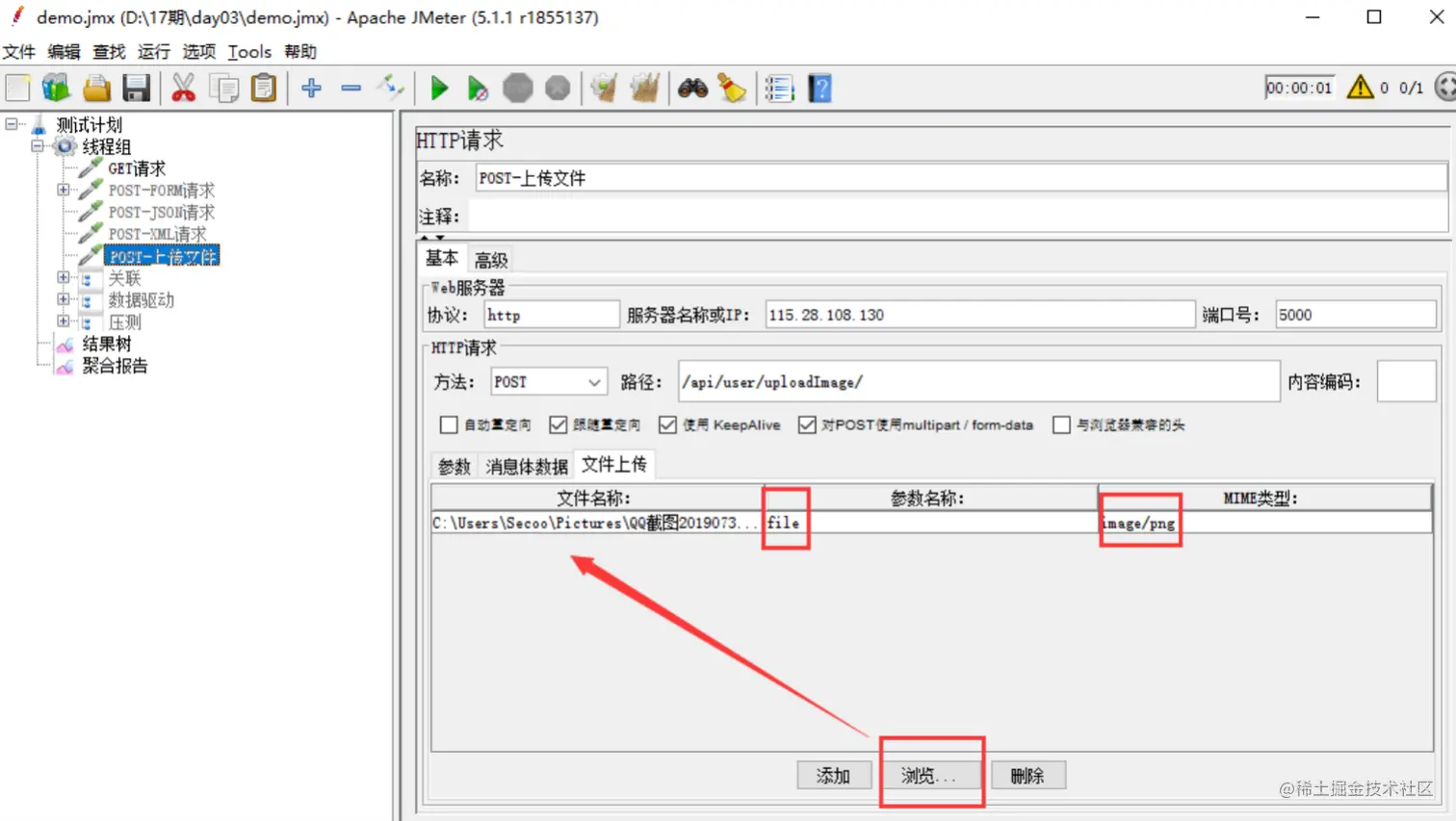Uncheck the 跟随重定向 checkbox
The width and height of the screenshot is (1456, 821).
point(559,424)
